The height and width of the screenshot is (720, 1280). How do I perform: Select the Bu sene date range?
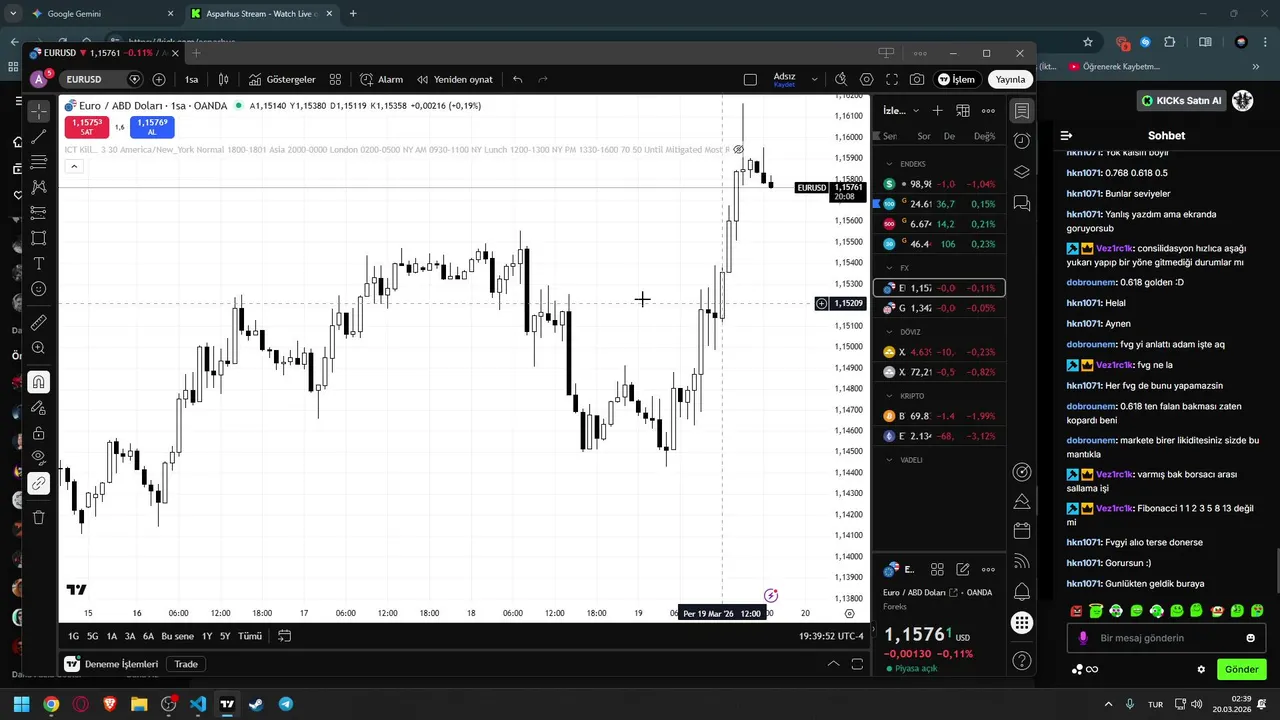tap(177, 636)
